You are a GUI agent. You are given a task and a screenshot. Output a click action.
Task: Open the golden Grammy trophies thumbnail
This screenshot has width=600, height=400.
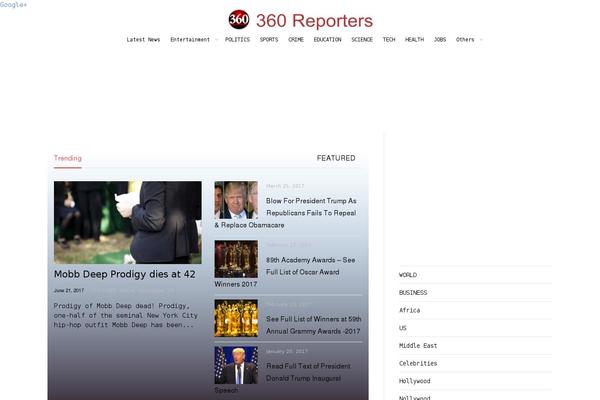coord(236,318)
